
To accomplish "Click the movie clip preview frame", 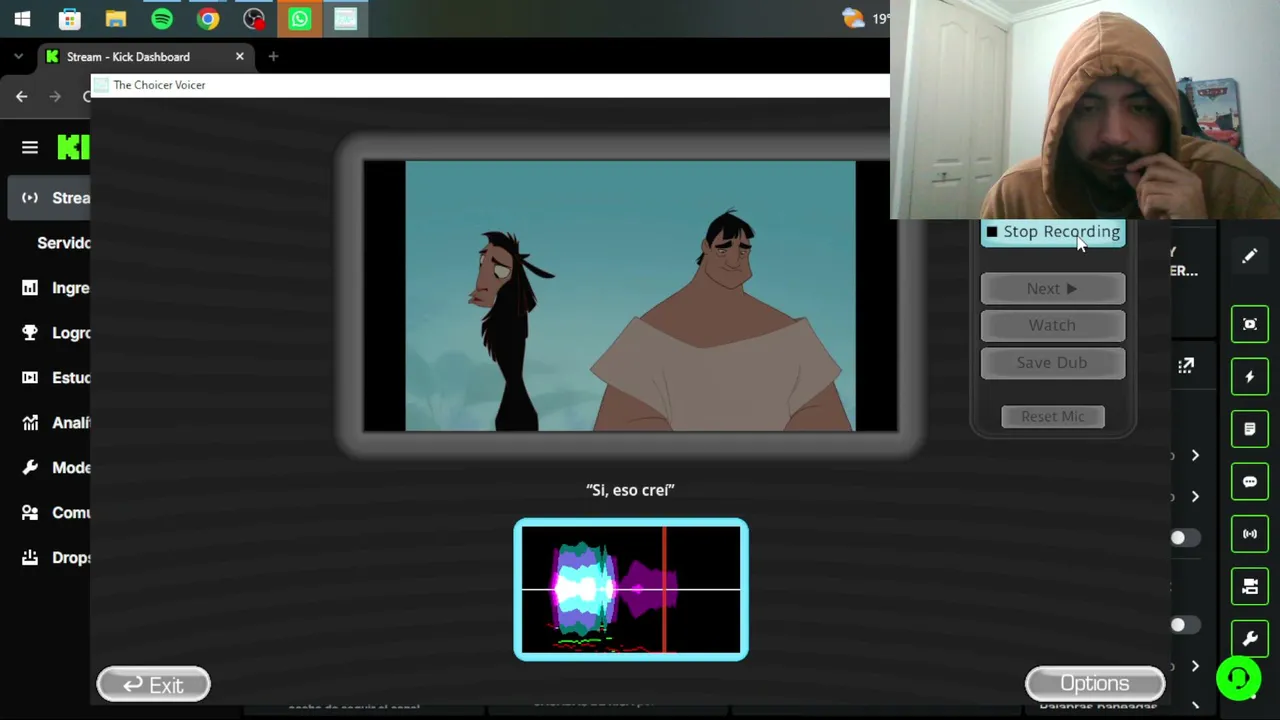I will [630, 296].
